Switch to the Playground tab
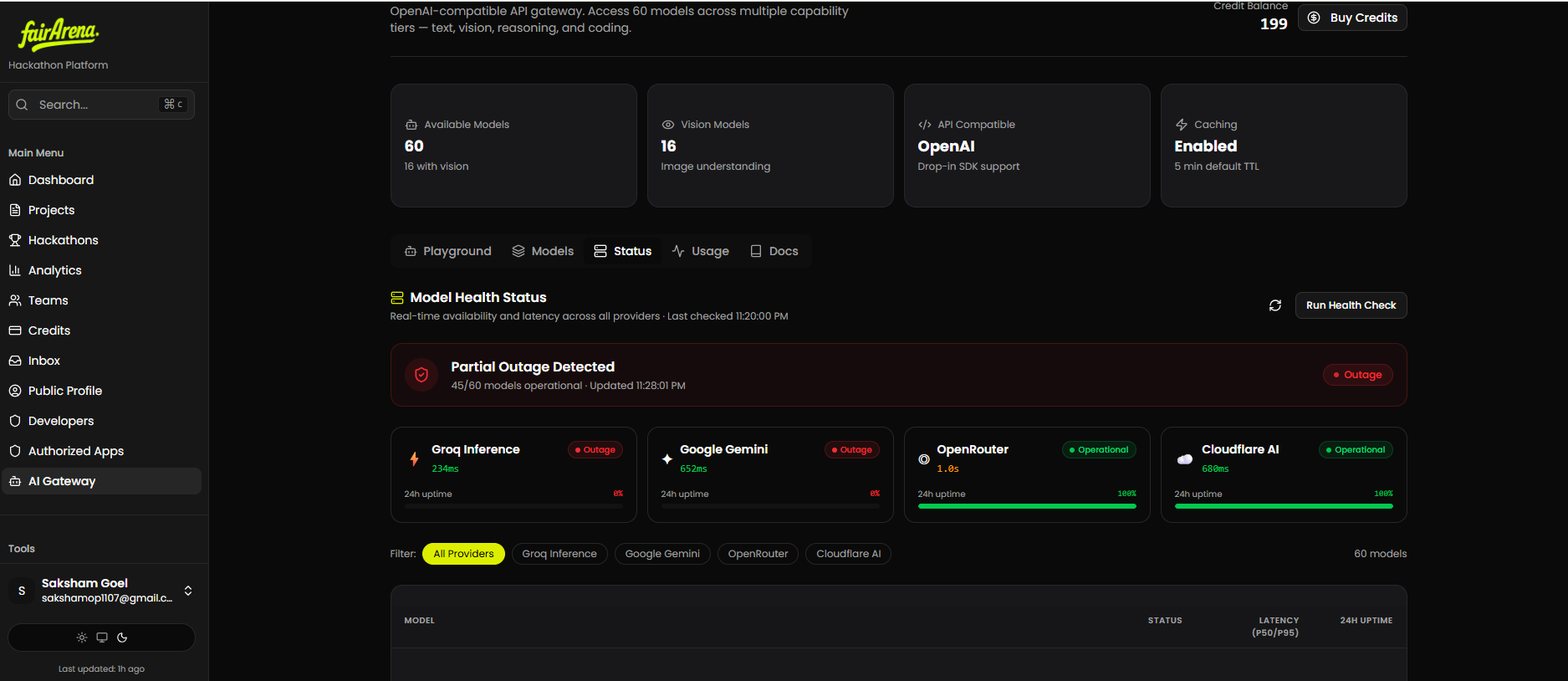 click(448, 251)
